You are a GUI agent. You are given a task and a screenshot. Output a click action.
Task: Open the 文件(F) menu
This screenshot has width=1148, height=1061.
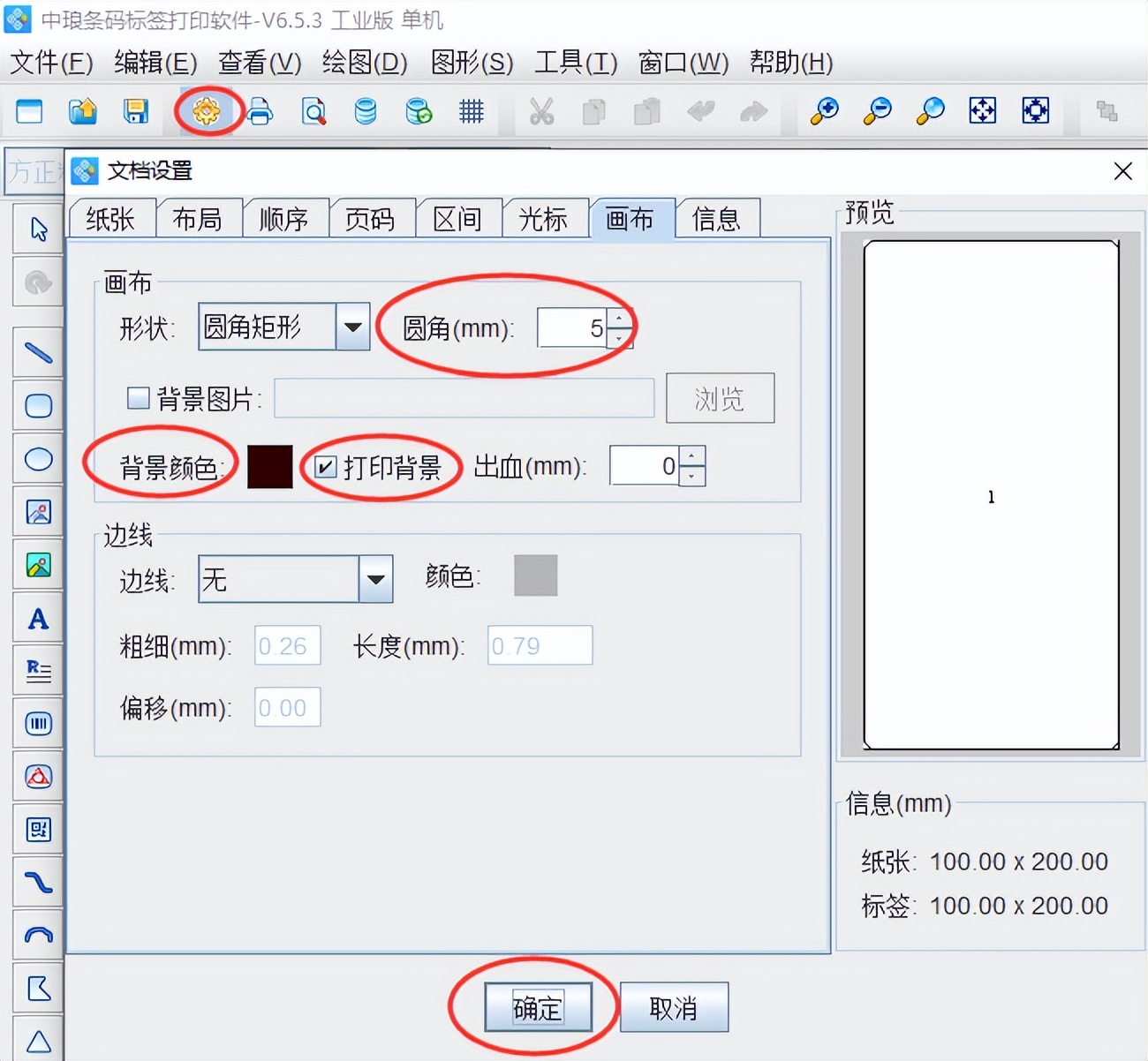tap(51, 63)
